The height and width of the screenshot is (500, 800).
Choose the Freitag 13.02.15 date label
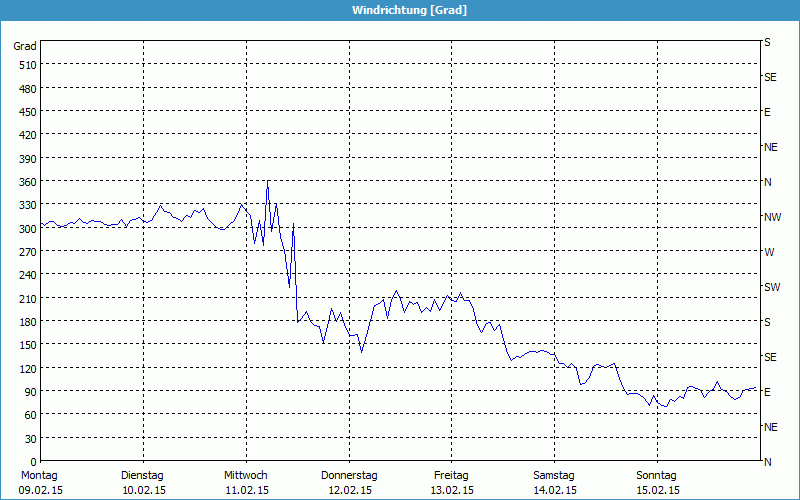coord(452,482)
